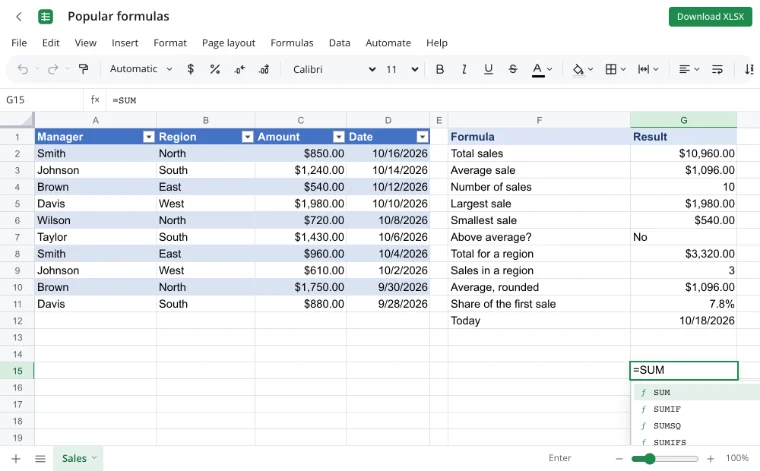Open the Help menu
Screen dimensions: 760x471
[437, 43]
